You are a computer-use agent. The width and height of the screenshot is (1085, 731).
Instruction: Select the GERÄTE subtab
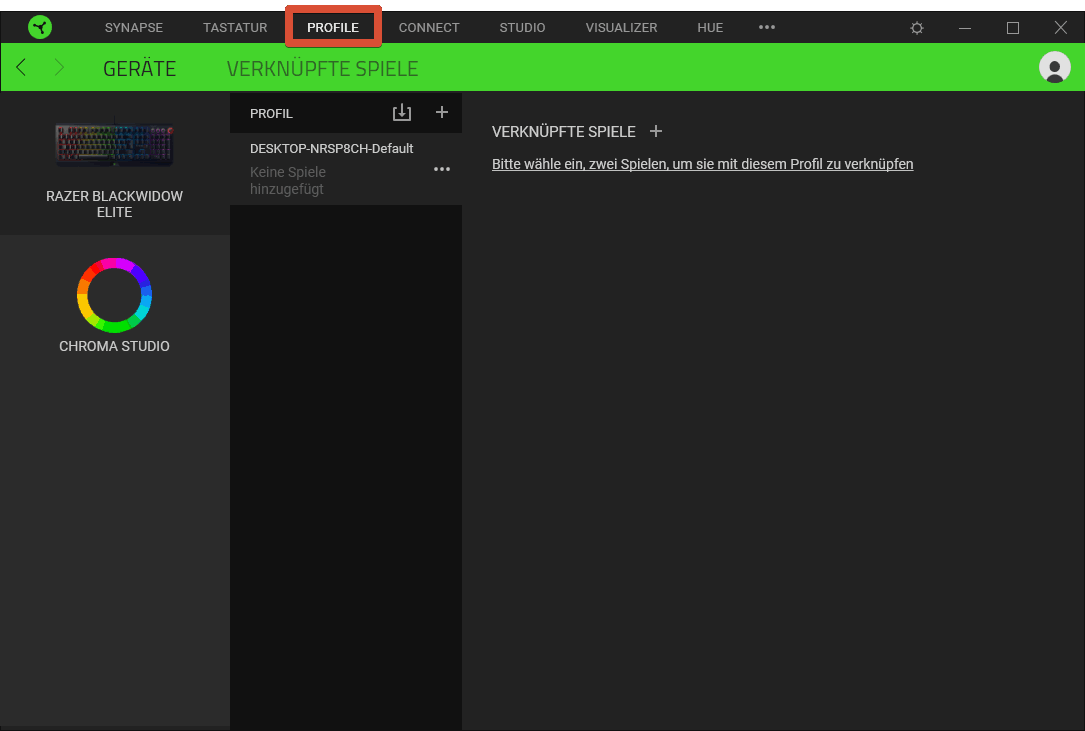coord(140,69)
